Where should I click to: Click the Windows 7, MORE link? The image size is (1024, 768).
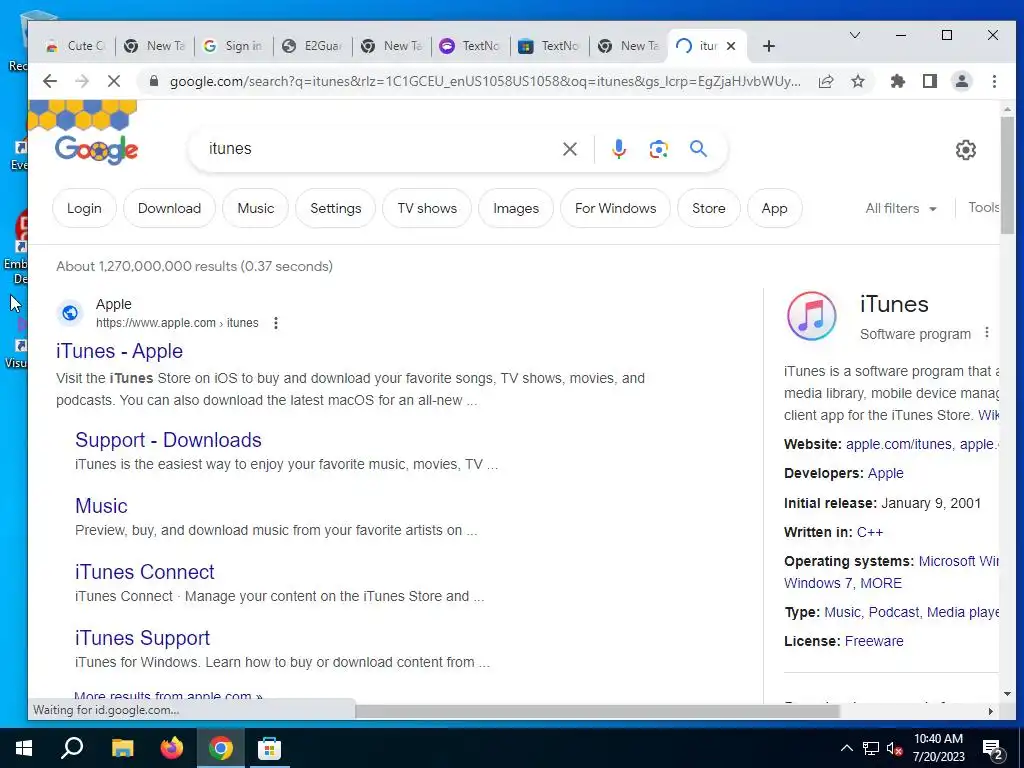tap(843, 583)
